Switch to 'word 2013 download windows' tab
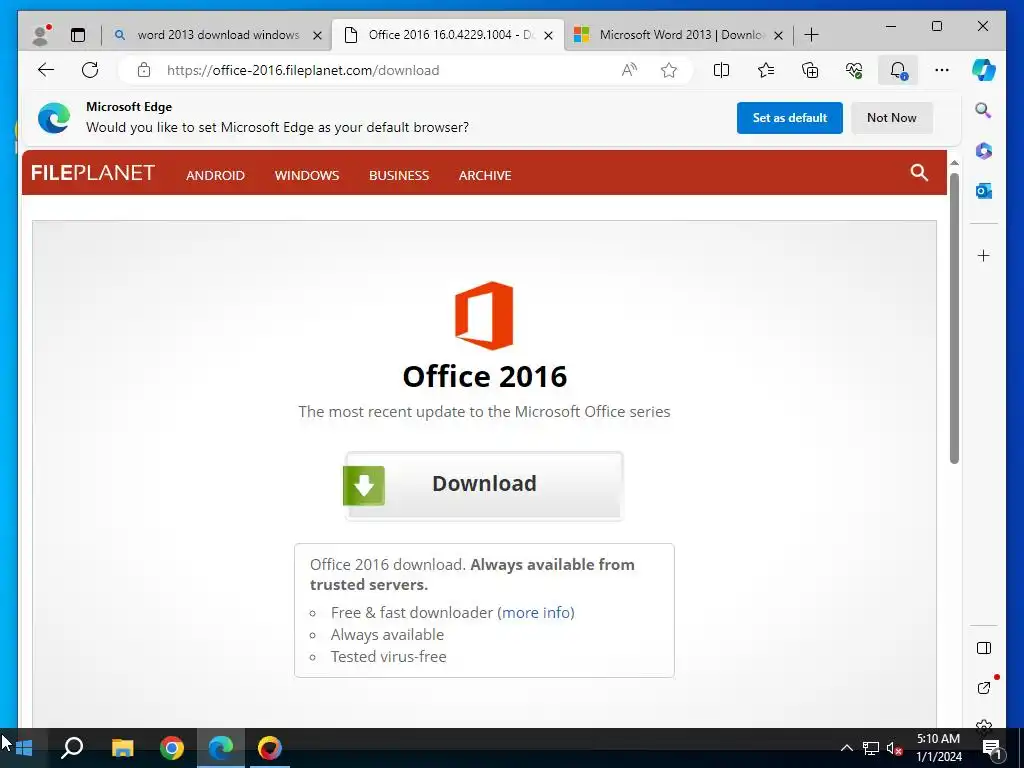 point(218,35)
